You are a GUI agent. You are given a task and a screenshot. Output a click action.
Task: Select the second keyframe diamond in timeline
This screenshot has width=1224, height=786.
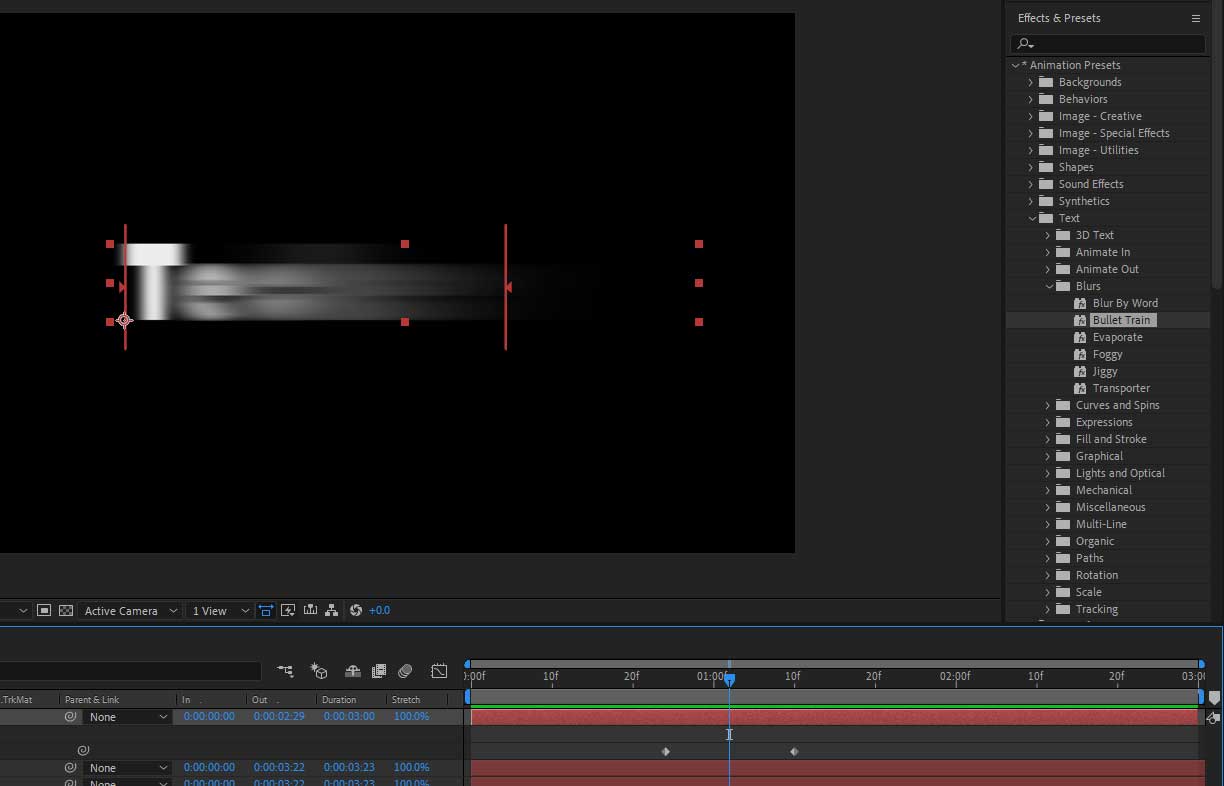point(794,751)
